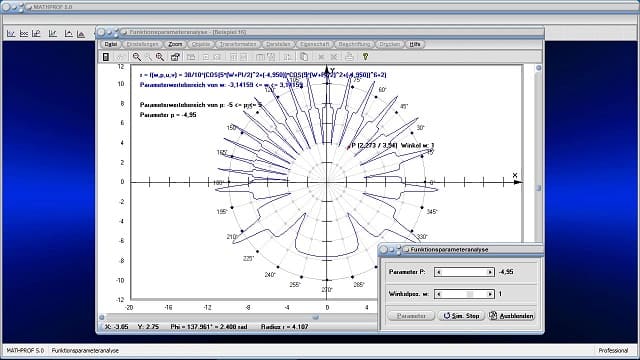The image size is (640, 360).
Task: Click the function formula text at the top of the plot
Action: 263,75
